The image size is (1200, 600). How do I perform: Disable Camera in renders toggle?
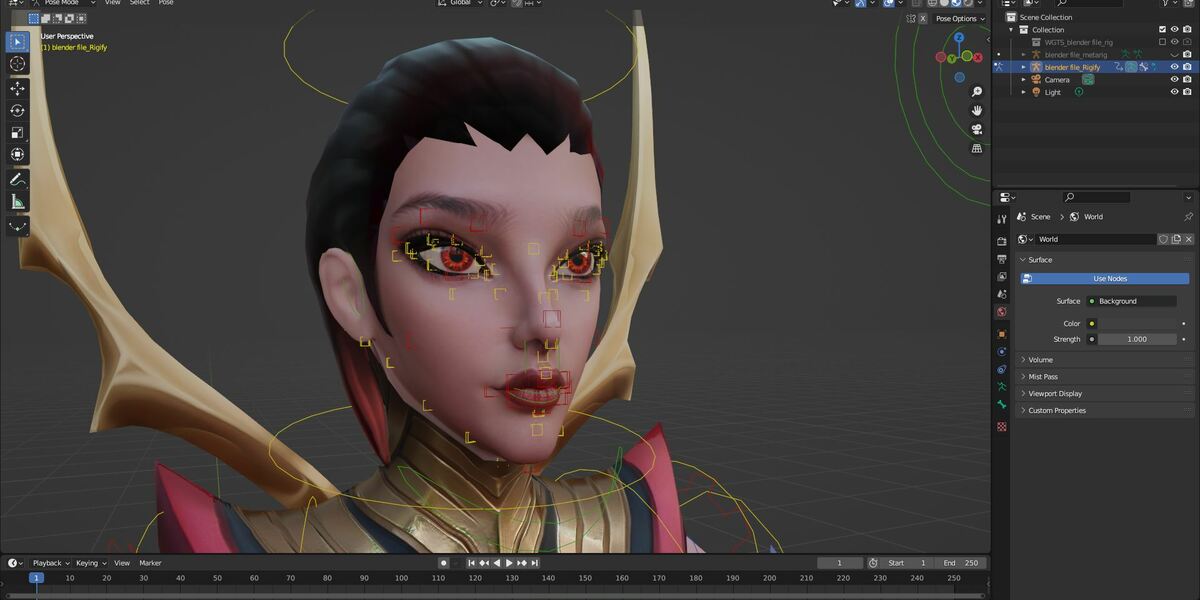pos(1188,79)
